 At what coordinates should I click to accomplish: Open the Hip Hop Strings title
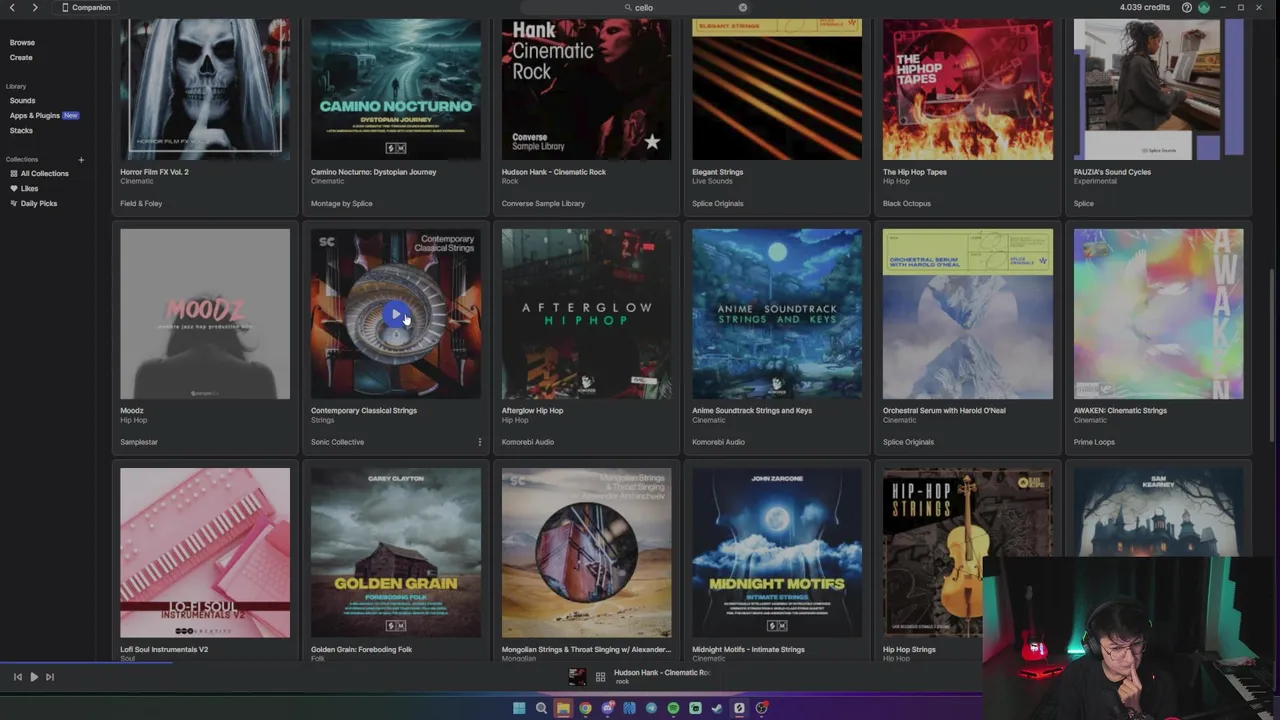point(909,649)
